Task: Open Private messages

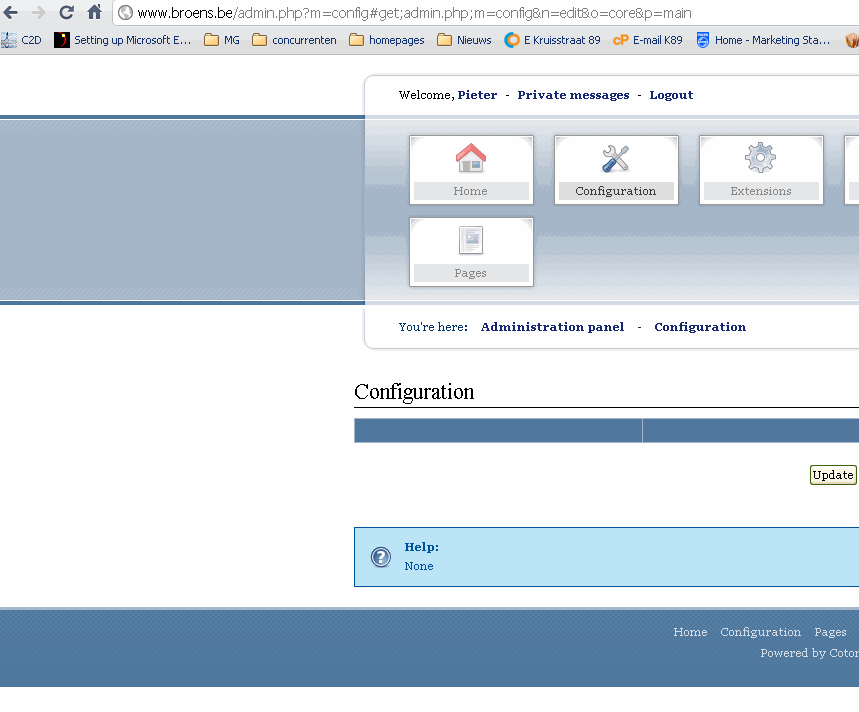Action: 573,95
